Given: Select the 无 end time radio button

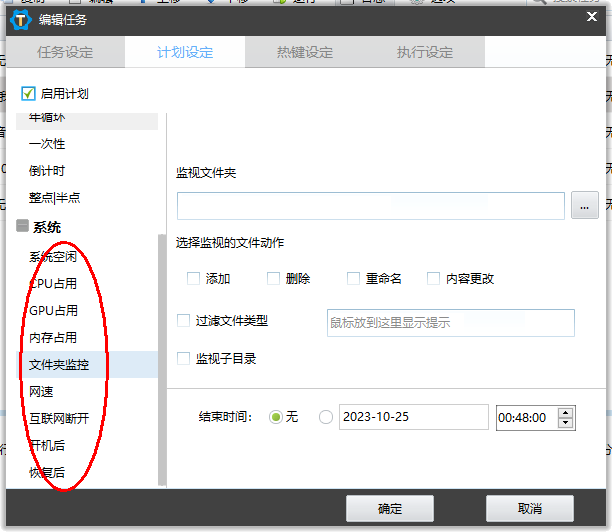Looking at the screenshot, I should 276,417.
